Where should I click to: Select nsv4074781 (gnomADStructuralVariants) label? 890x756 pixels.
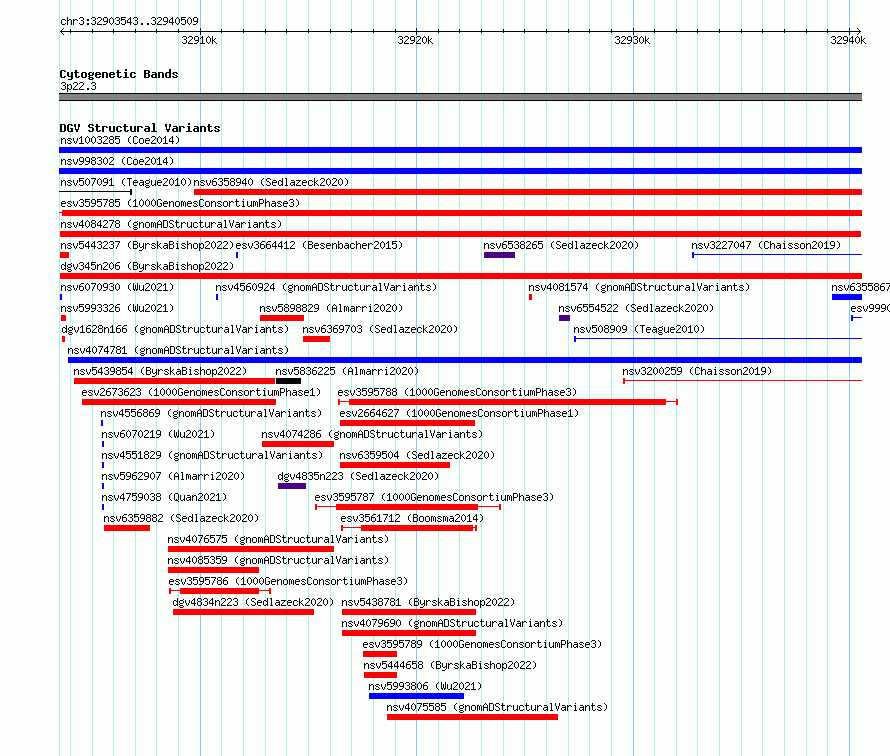click(178, 350)
